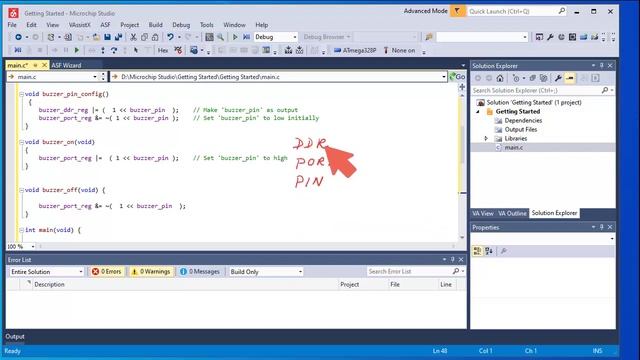The image size is (640, 360).
Task: Open the Build menu
Action: point(156,25)
